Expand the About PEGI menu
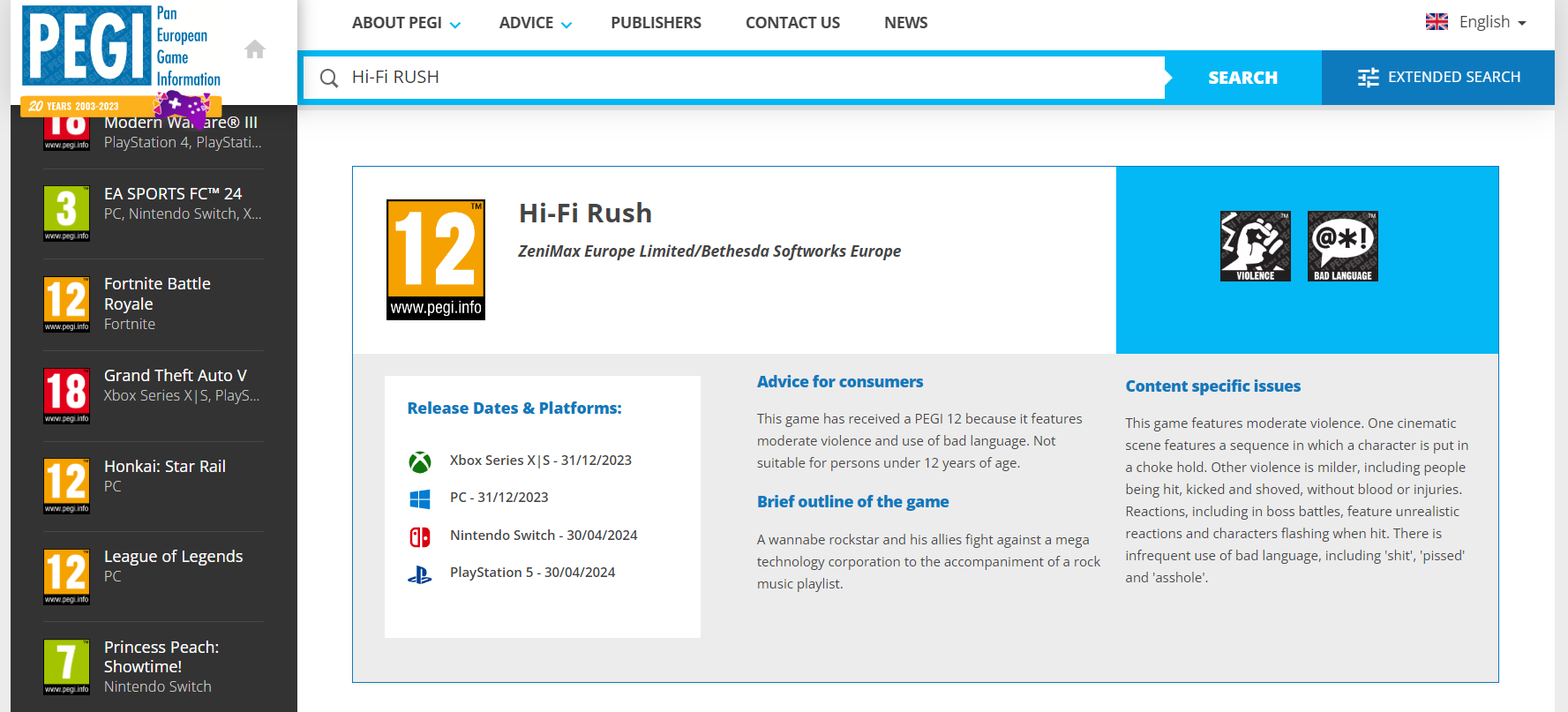1568x712 pixels. pos(406,23)
